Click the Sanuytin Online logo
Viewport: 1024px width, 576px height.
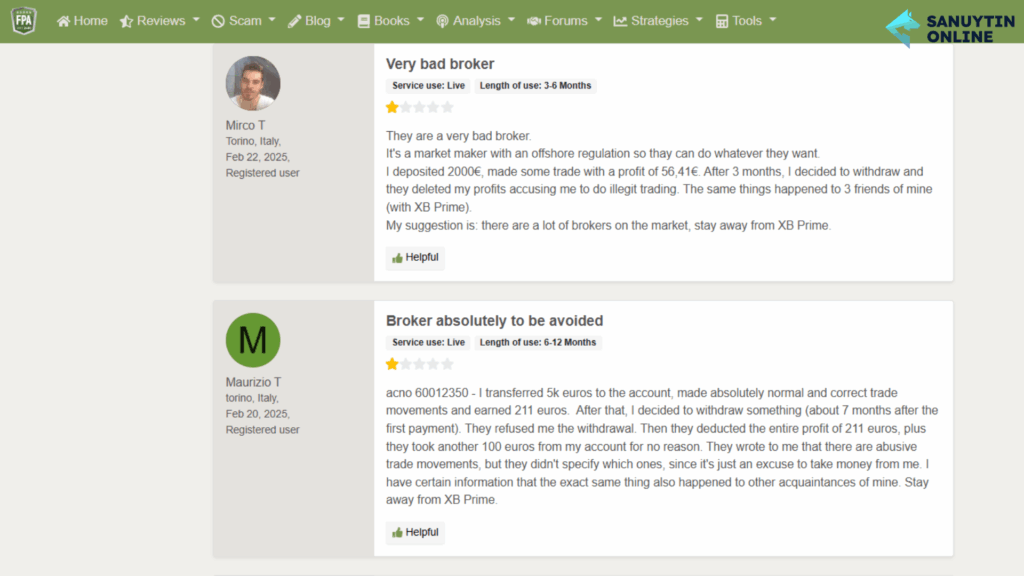[x=951, y=28]
